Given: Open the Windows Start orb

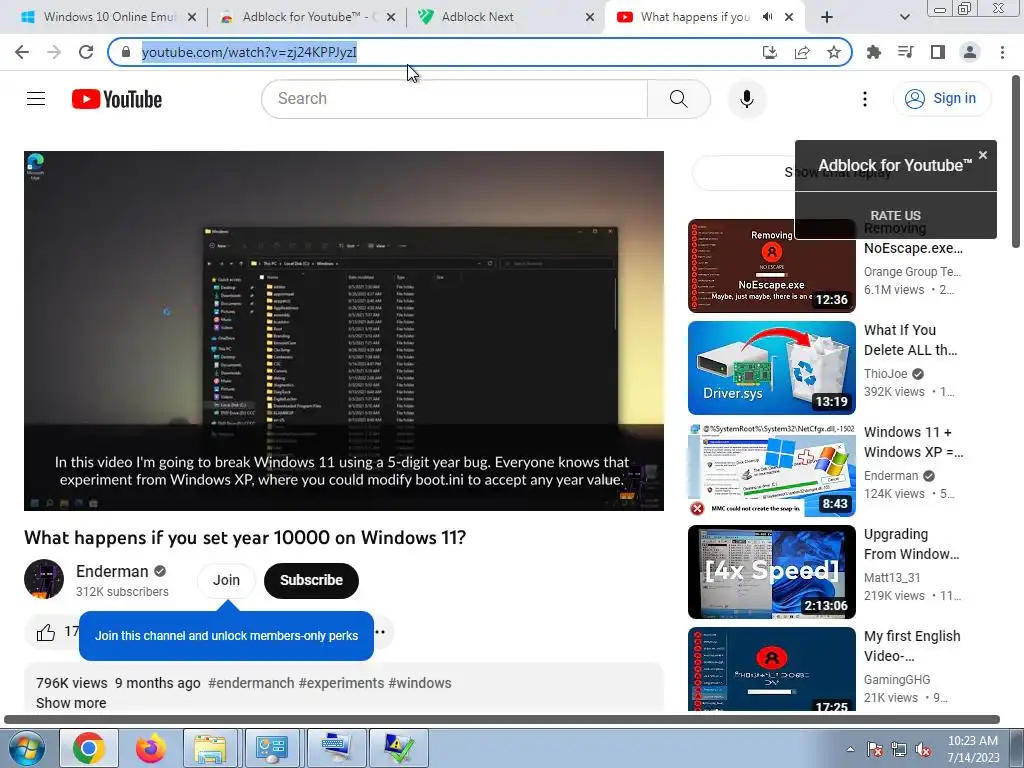Looking at the screenshot, I should (26, 748).
